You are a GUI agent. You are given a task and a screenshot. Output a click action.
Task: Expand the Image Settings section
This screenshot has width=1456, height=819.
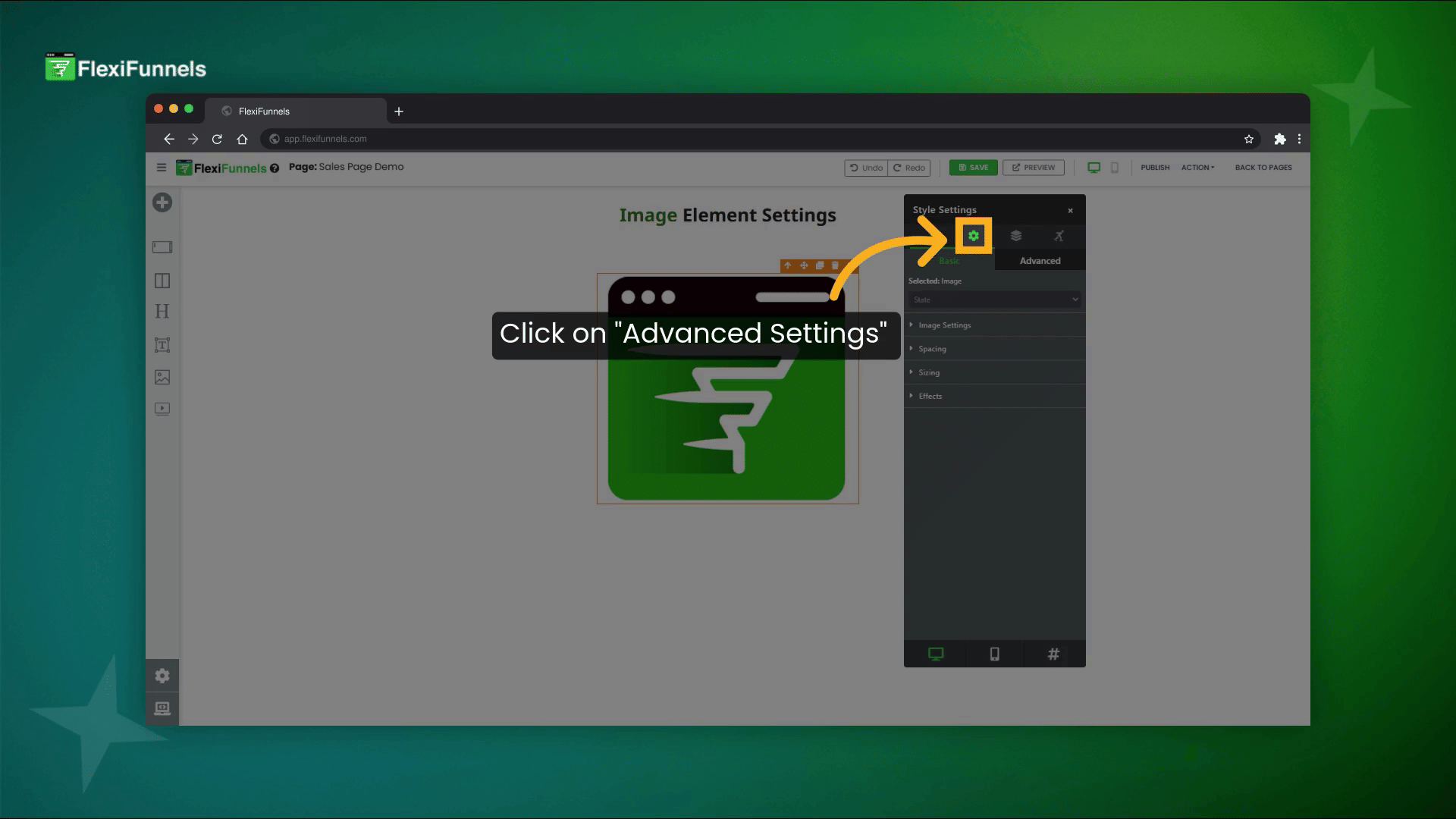[x=944, y=325]
